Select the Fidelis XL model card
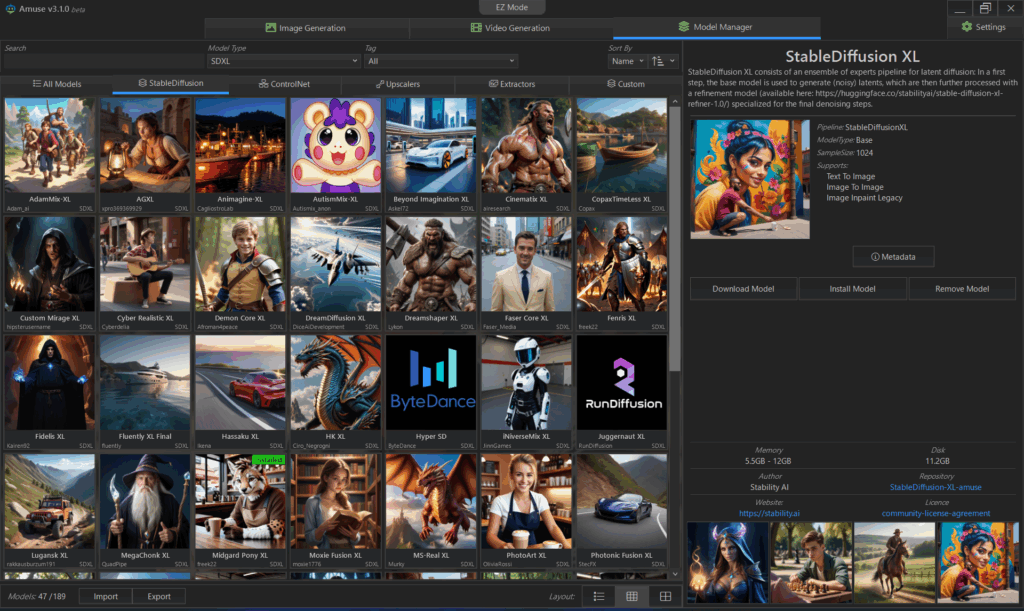This screenshot has height=611, width=1024. point(50,392)
